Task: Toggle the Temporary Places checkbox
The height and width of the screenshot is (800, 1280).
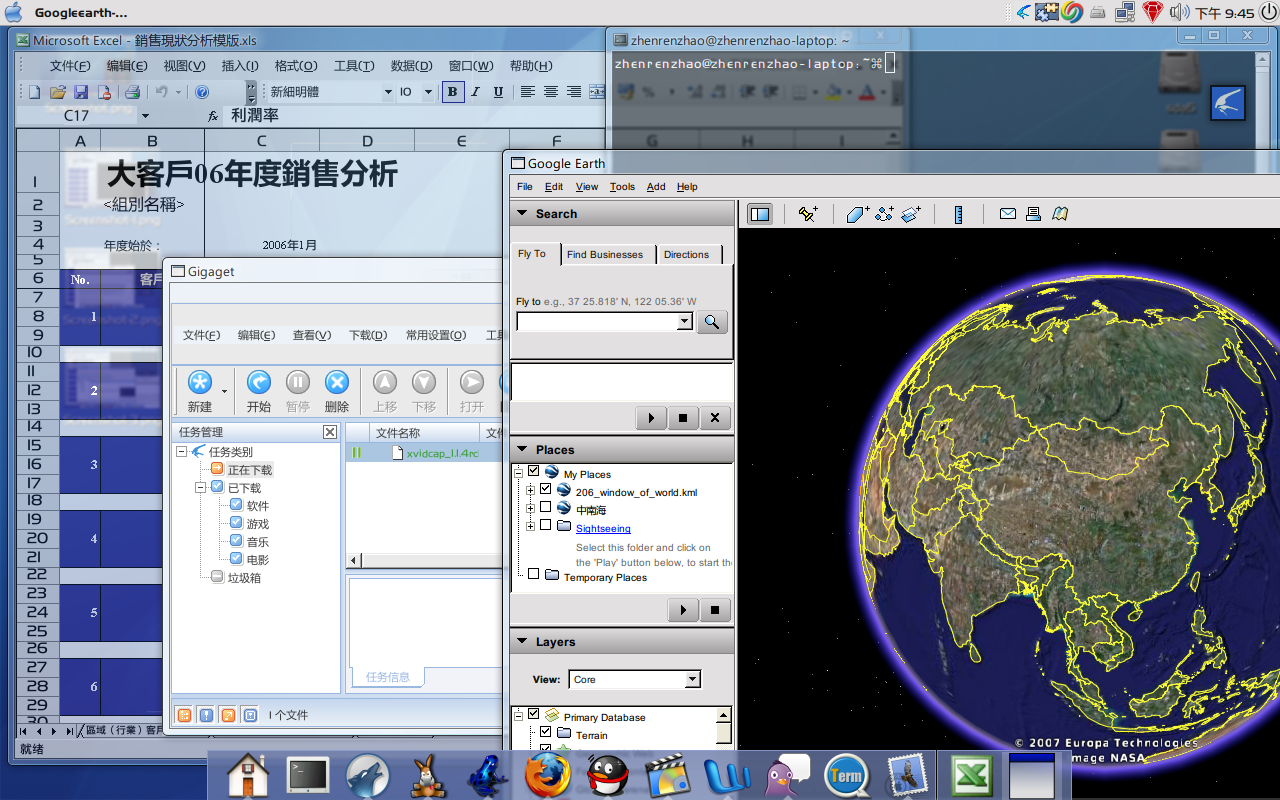Action: 534,574
